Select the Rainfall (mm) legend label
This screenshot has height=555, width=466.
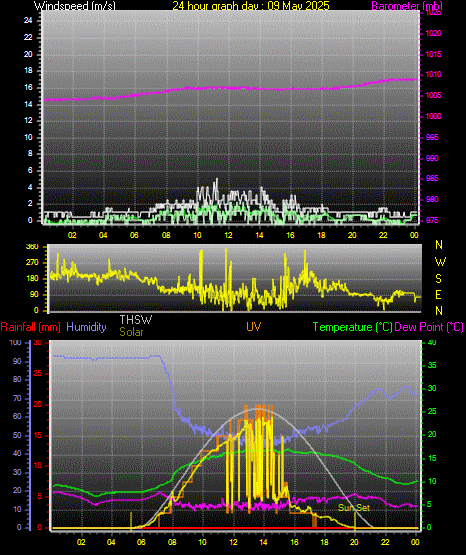30,327
